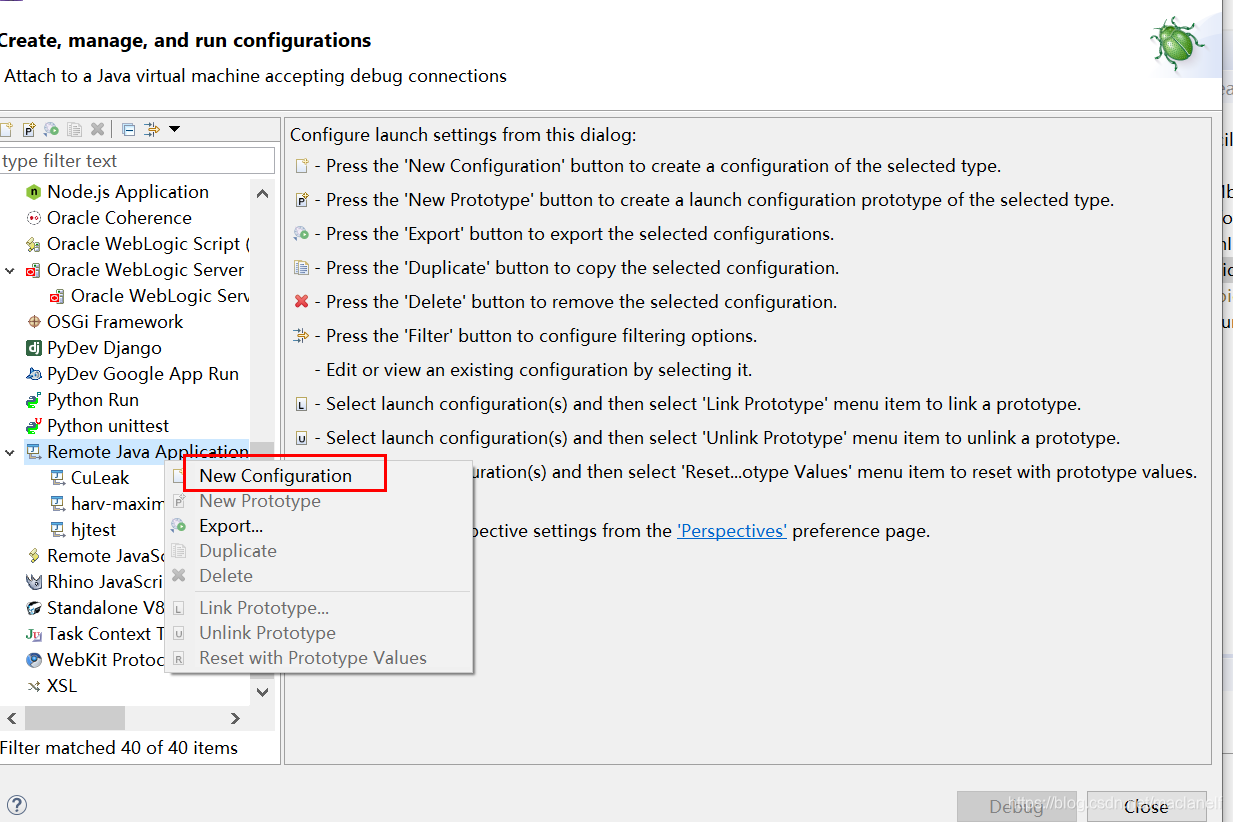Select the PyDev Django icon
This screenshot has width=1233, height=822.
coord(34,348)
